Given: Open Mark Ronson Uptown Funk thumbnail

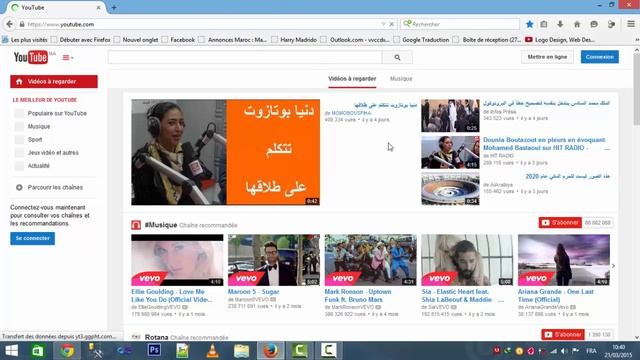Looking at the screenshot, I should [x=370, y=260].
